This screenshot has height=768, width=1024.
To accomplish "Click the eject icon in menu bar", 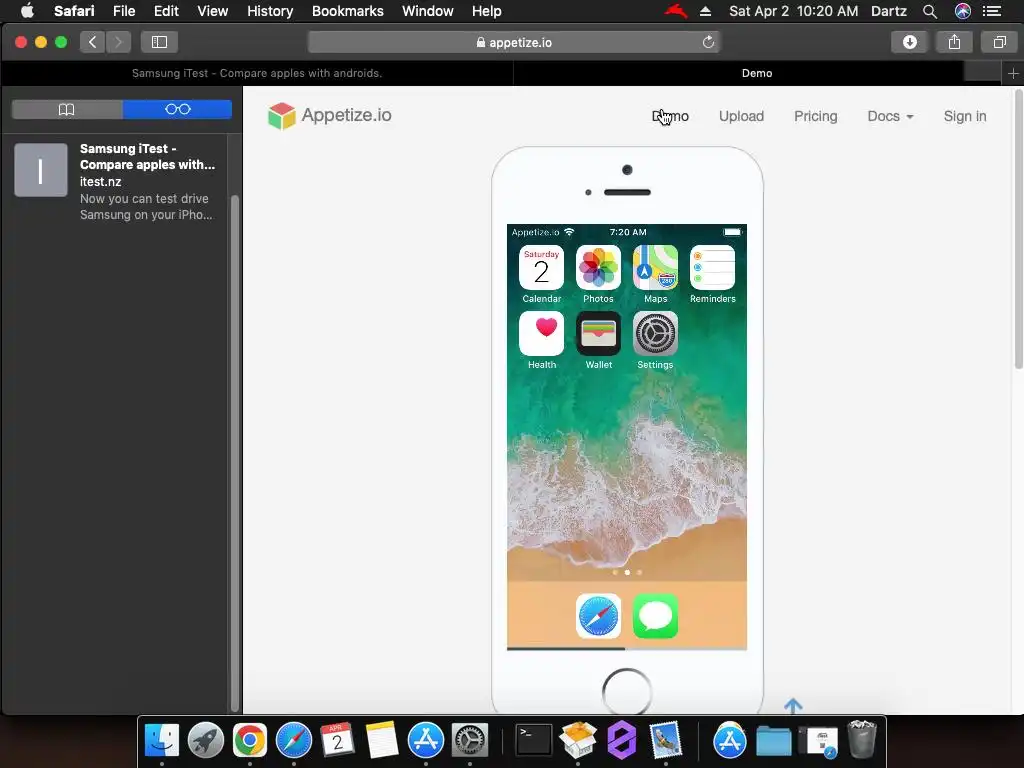I will pos(705,11).
